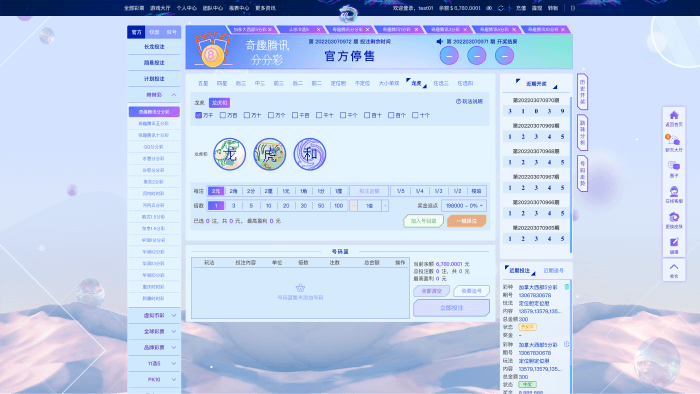Select the 1/2 amount split option
Screen dimensions: 700x394
point(457,191)
